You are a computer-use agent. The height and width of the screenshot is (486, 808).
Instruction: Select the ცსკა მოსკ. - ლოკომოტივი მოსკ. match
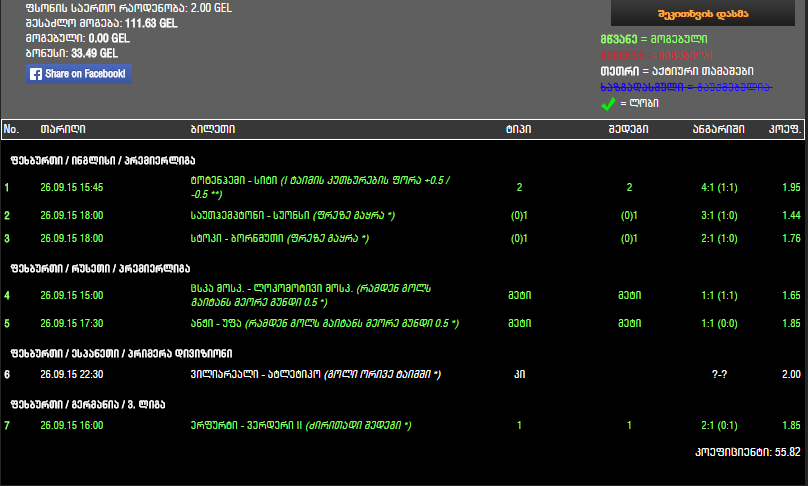tap(402, 295)
